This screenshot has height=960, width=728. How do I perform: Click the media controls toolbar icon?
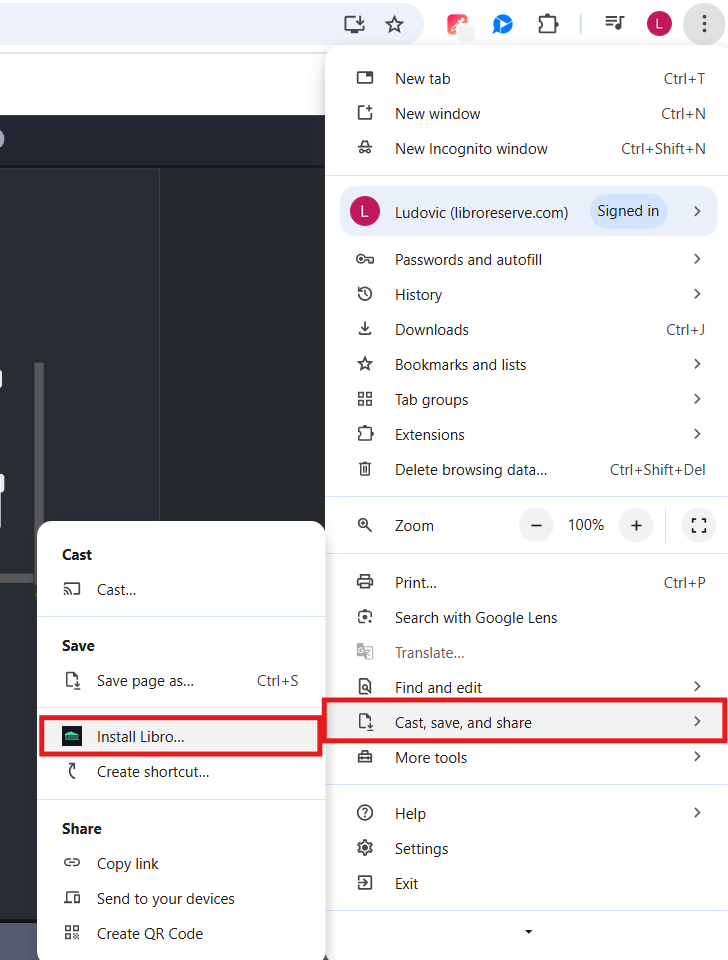coord(615,24)
